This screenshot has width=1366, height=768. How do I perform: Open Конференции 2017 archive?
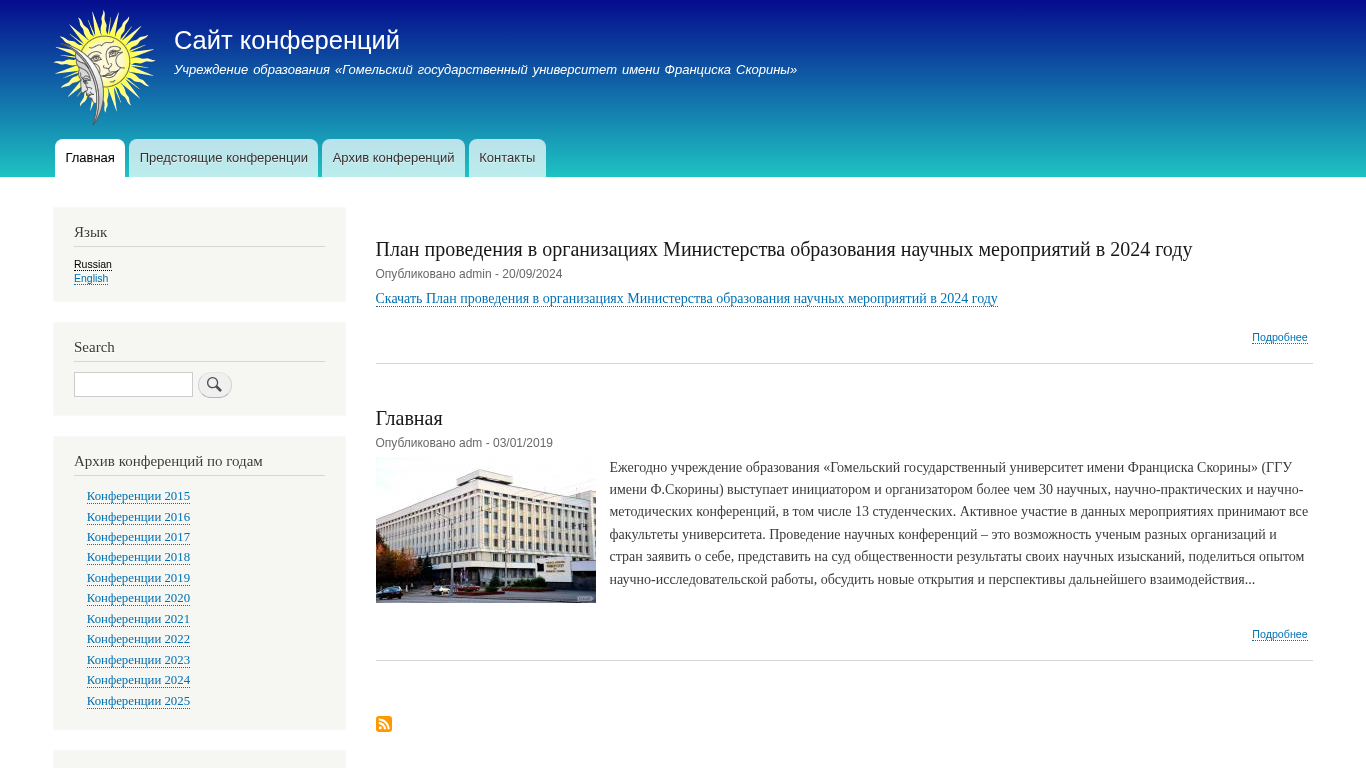pos(138,537)
